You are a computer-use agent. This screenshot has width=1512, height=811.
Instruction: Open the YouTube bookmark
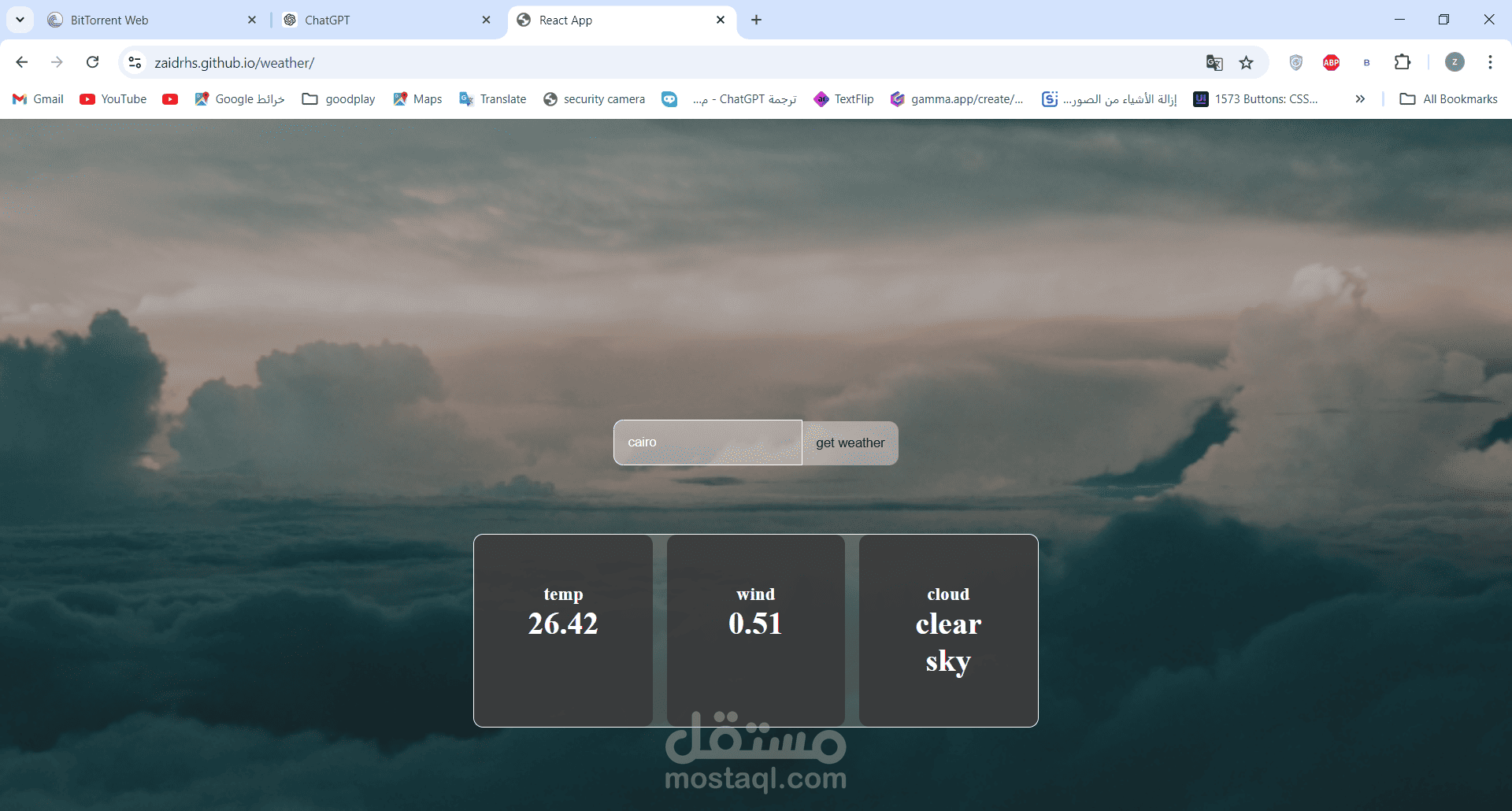point(113,98)
